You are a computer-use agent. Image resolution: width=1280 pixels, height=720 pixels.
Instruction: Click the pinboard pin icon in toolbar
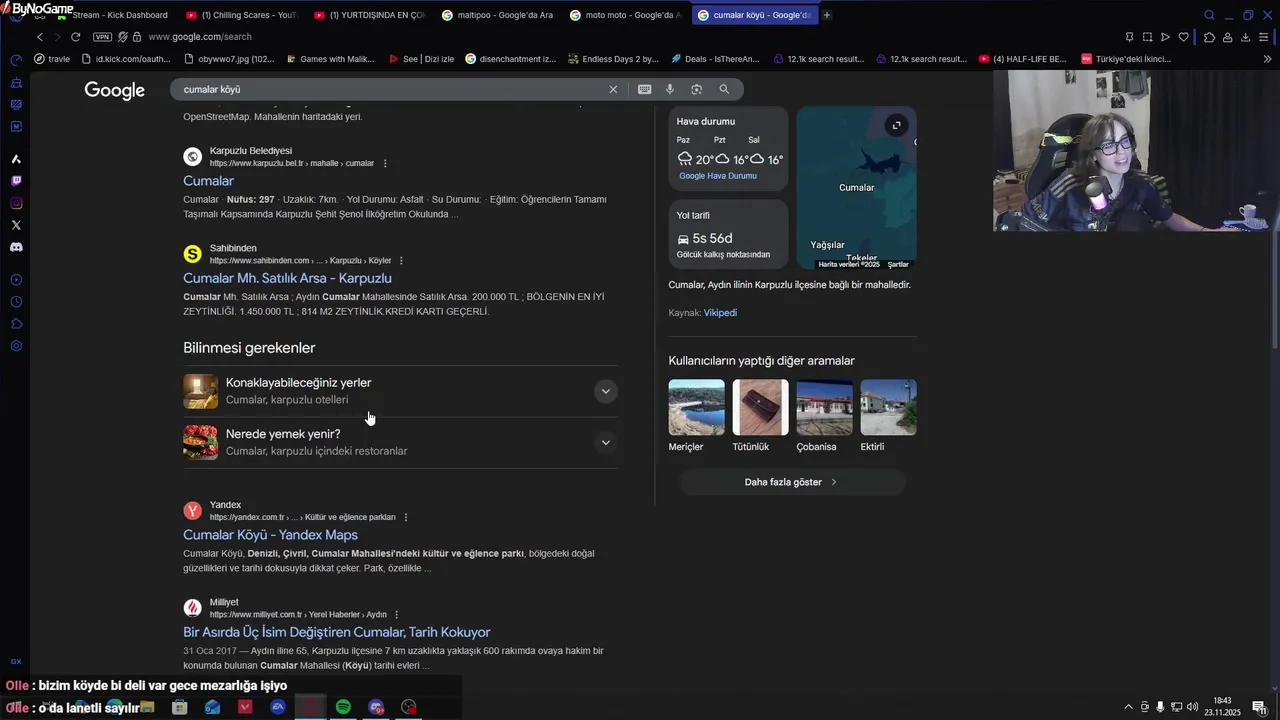coord(1129,37)
